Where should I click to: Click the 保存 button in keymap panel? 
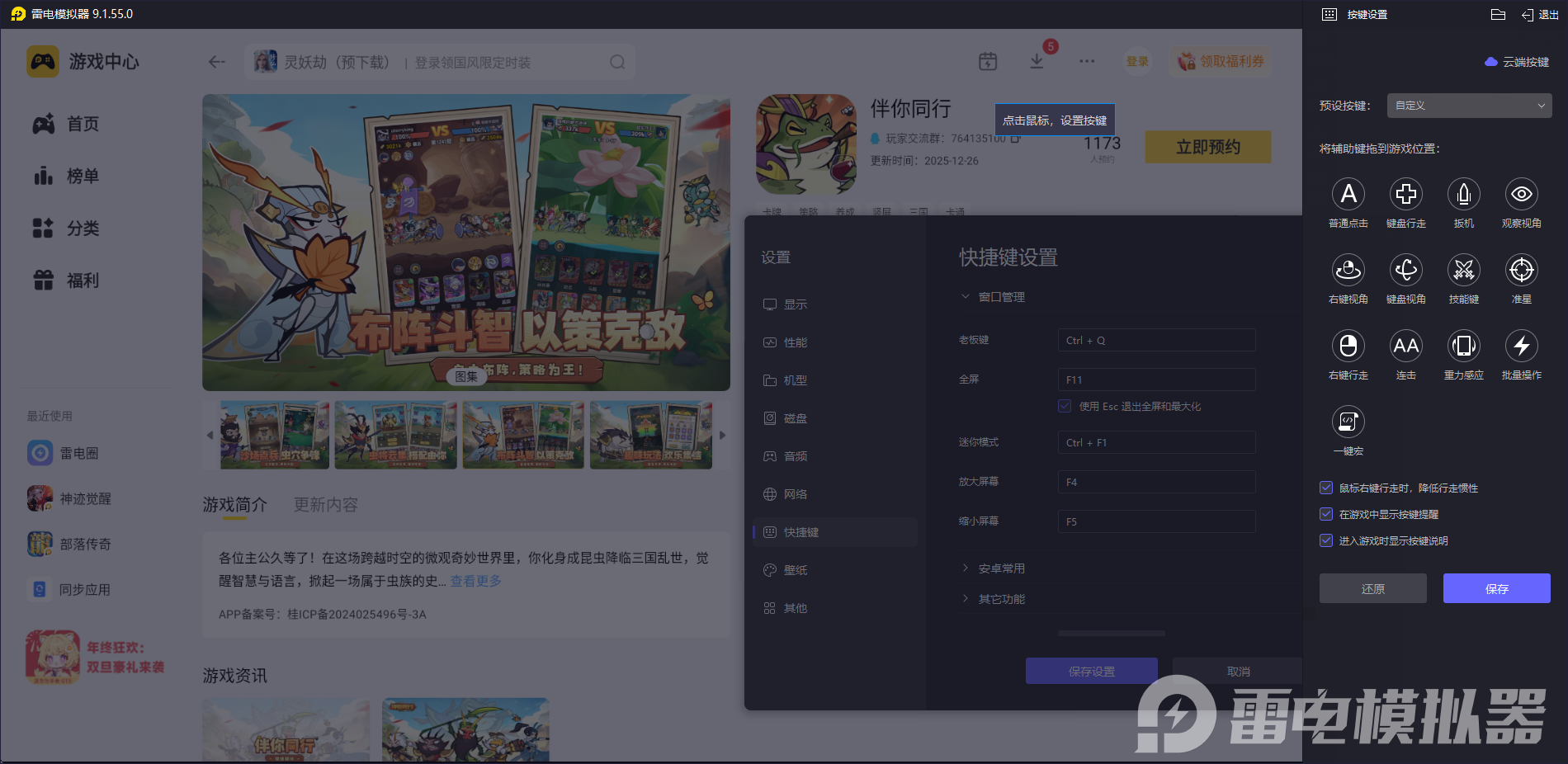pos(1497,588)
